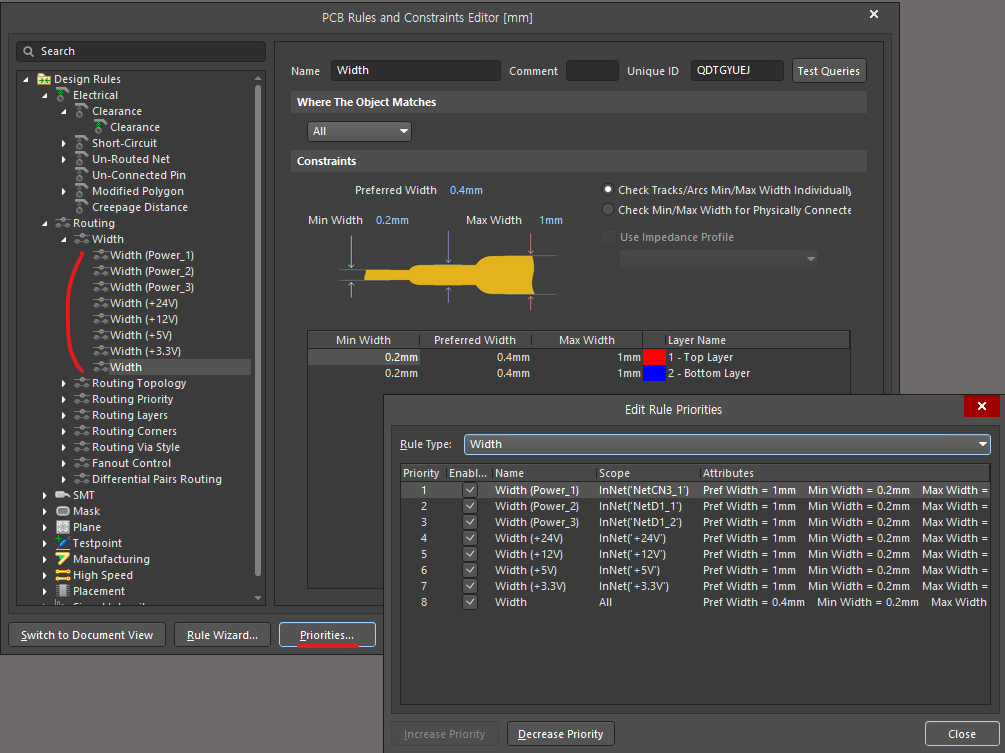Click the Design Rules folder icon
Image resolution: width=1005 pixels, height=753 pixels.
coord(44,79)
